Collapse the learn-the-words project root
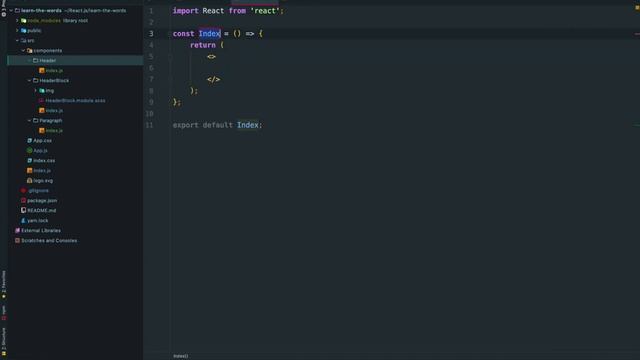Screen dimensions: 640x360 11,11
